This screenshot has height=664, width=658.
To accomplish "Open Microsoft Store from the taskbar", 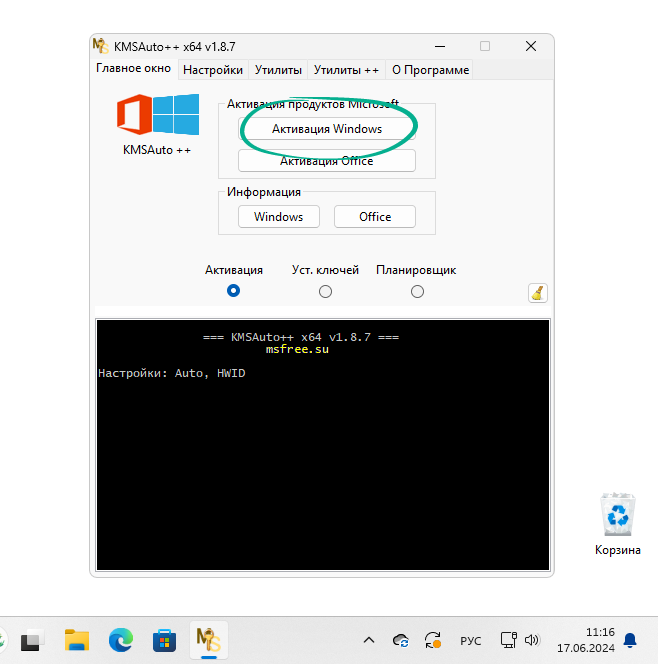I will 165,640.
